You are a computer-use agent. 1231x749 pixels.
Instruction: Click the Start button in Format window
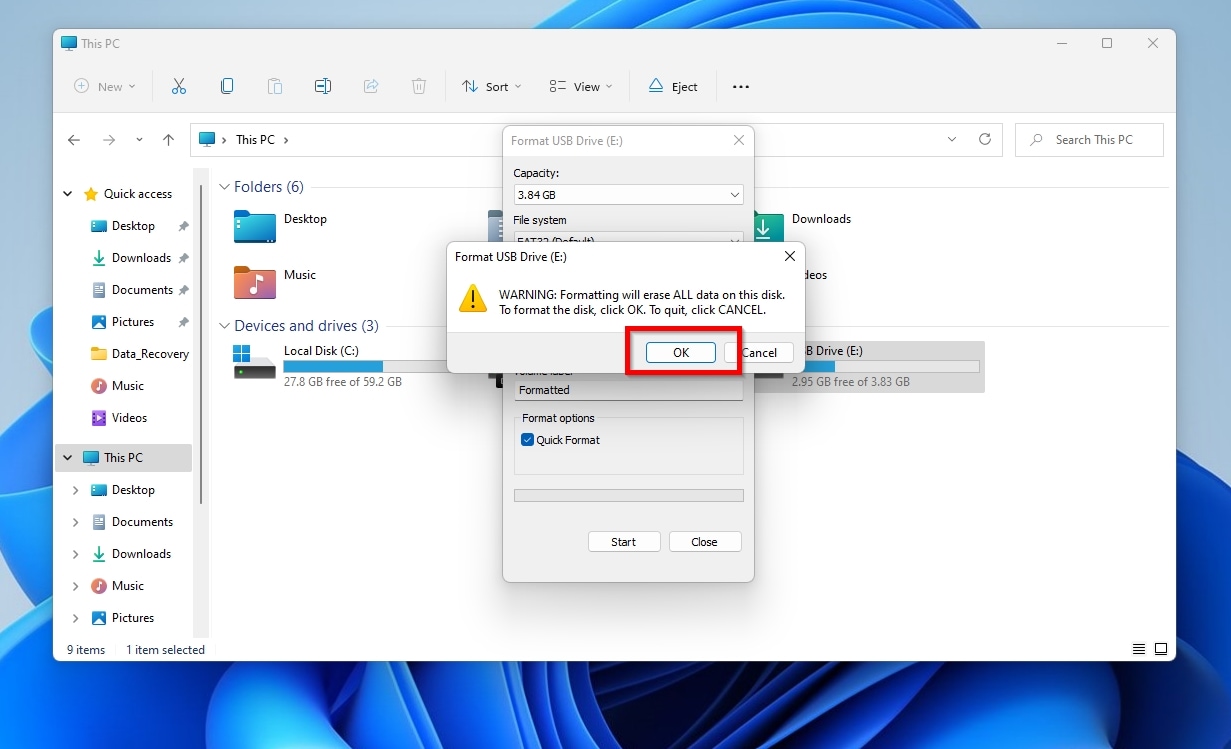pos(624,542)
